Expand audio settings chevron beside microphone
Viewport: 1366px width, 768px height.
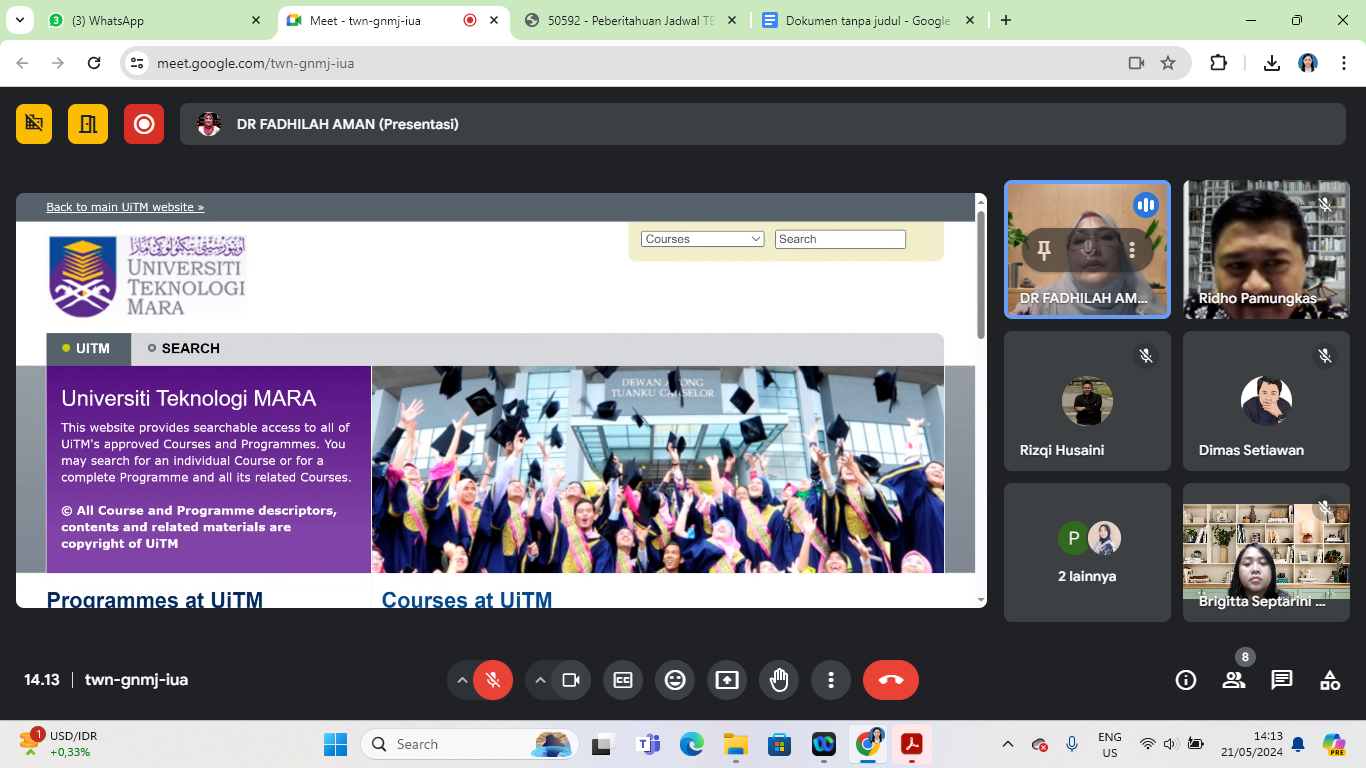(462, 680)
